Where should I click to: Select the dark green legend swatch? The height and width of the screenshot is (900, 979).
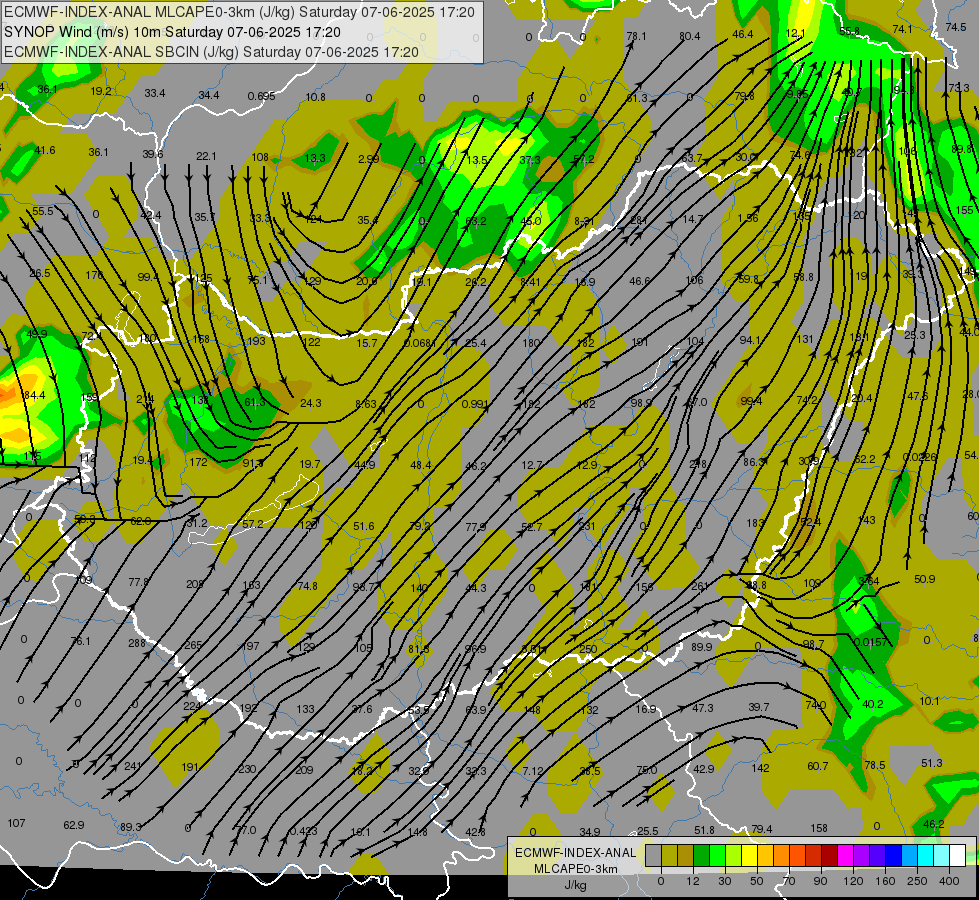tap(701, 855)
